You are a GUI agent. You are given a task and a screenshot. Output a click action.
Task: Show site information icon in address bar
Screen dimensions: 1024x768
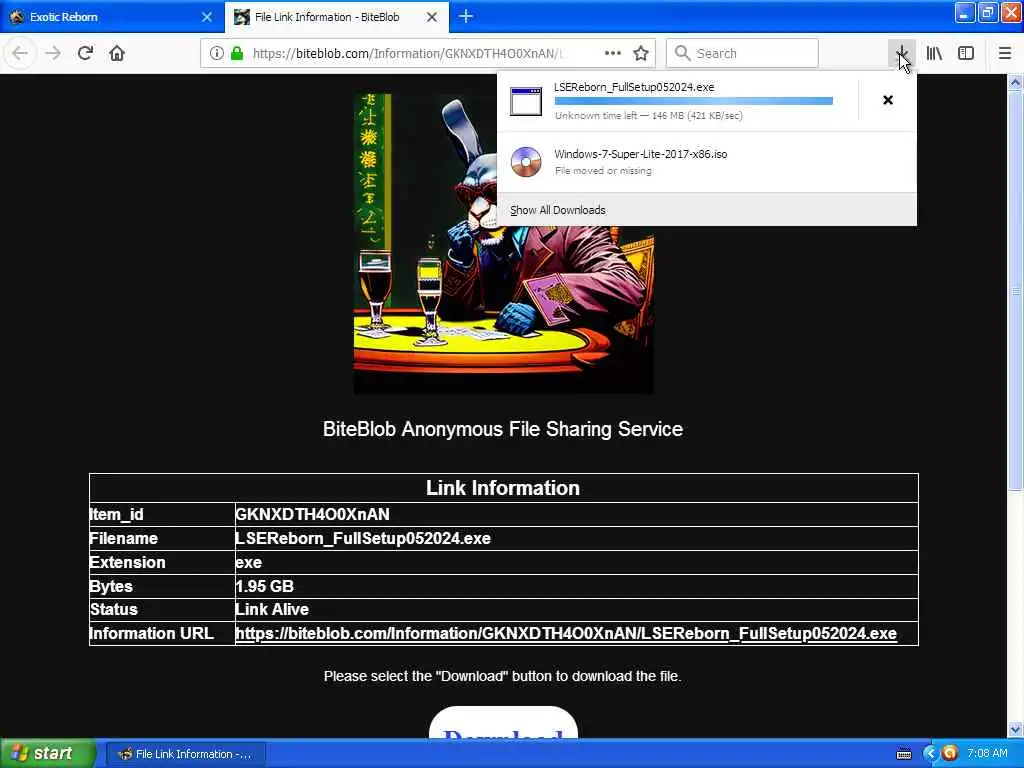(x=216, y=54)
